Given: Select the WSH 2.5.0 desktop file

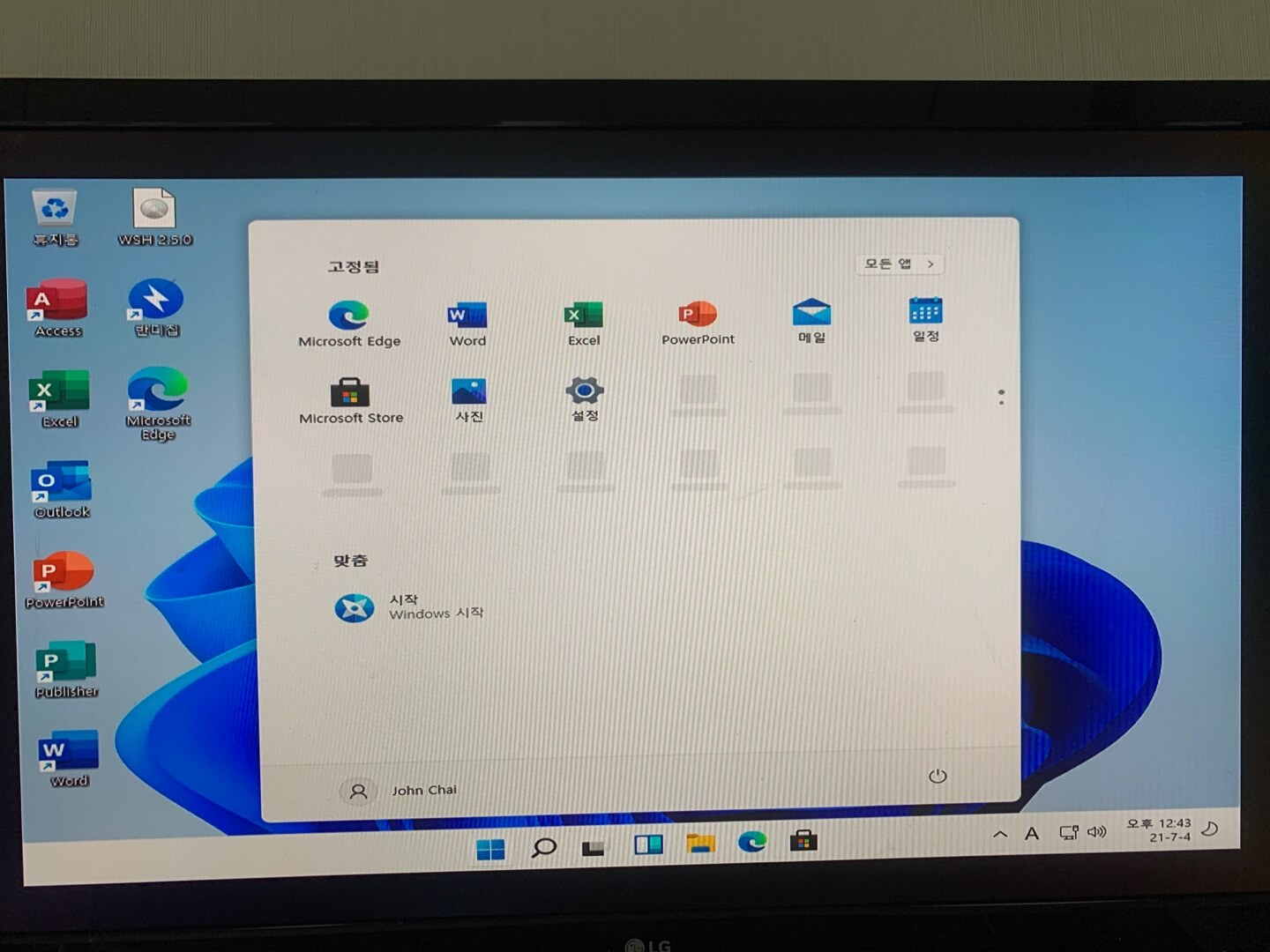Looking at the screenshot, I should point(154,217).
